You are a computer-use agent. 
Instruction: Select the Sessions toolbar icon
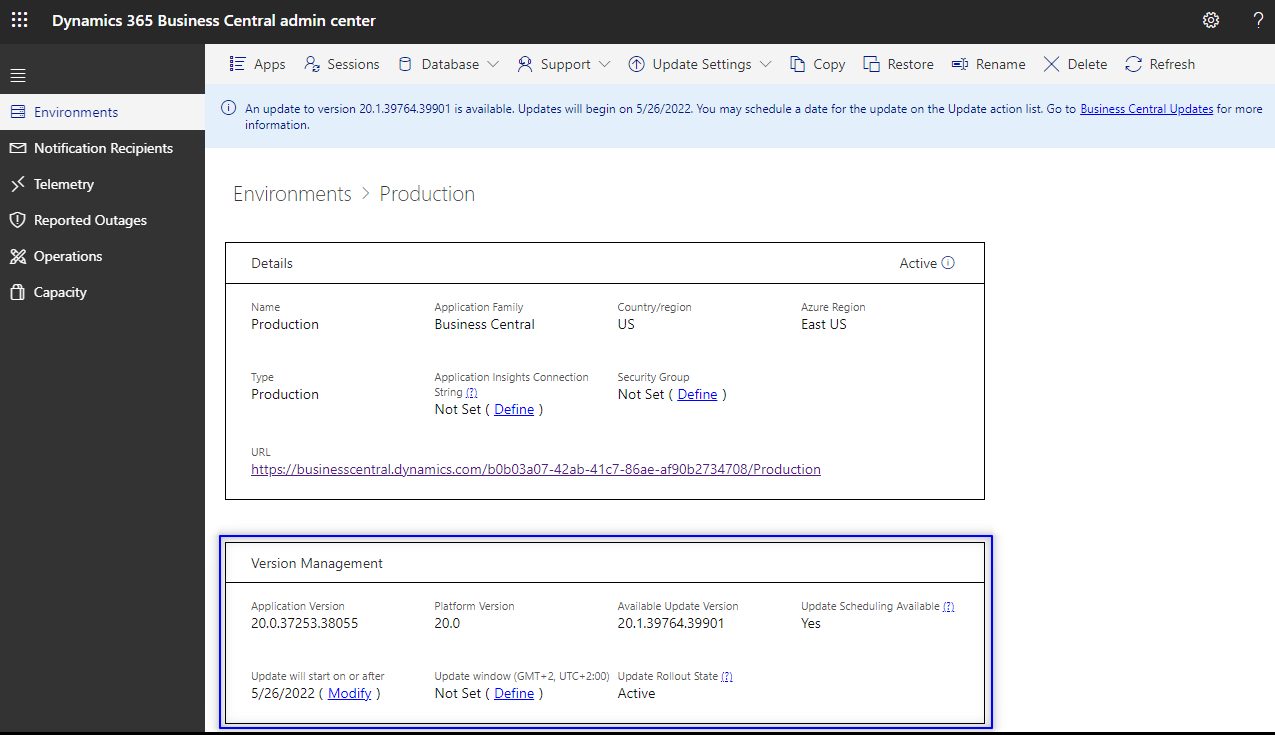341,63
